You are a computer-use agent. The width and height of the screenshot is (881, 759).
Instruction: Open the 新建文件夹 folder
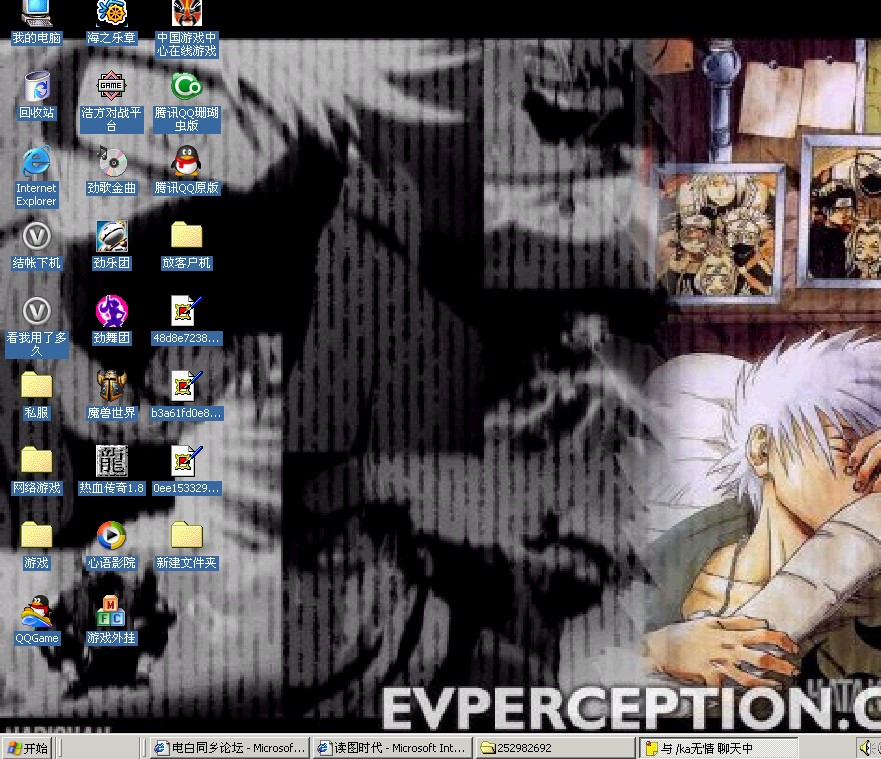point(186,536)
